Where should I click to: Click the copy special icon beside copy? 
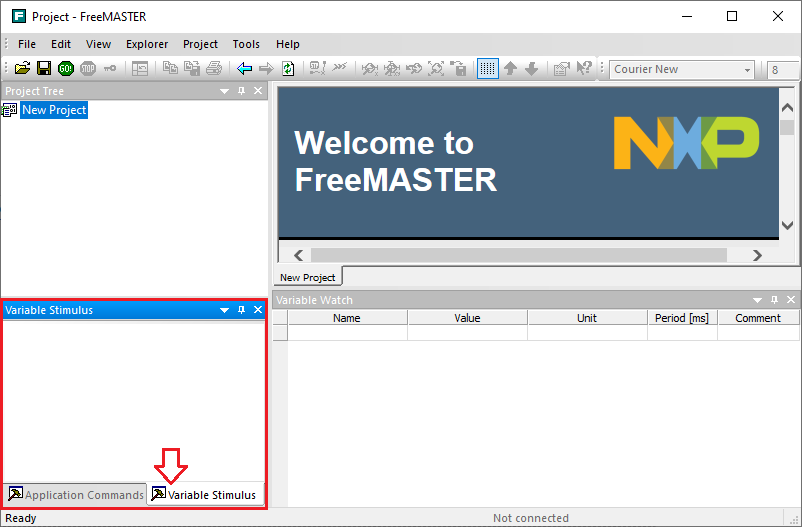coord(192,68)
